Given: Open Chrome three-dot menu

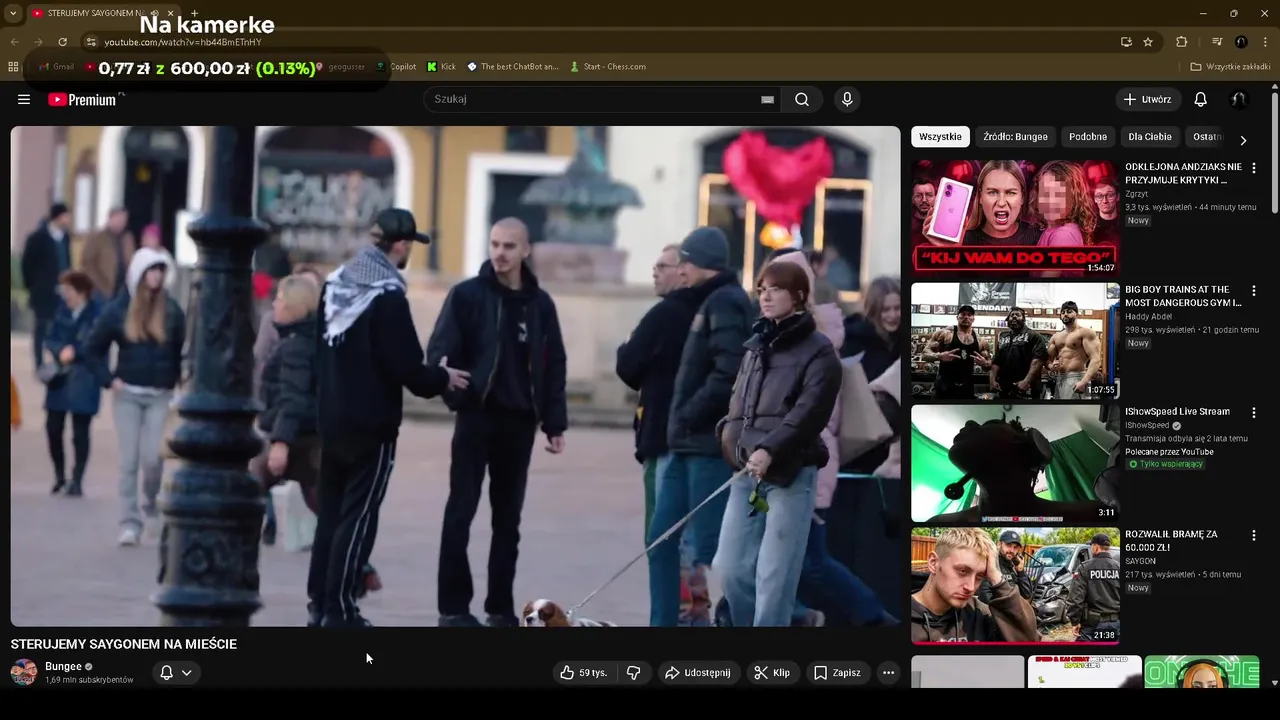Looking at the screenshot, I should (x=1266, y=42).
